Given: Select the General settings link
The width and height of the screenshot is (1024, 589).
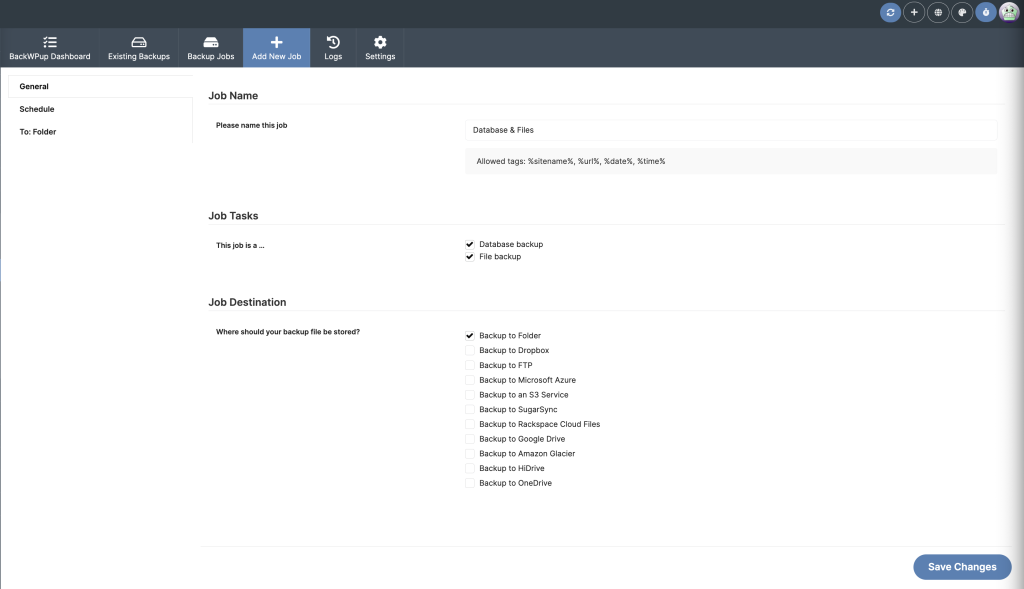Looking at the screenshot, I should coord(33,86).
